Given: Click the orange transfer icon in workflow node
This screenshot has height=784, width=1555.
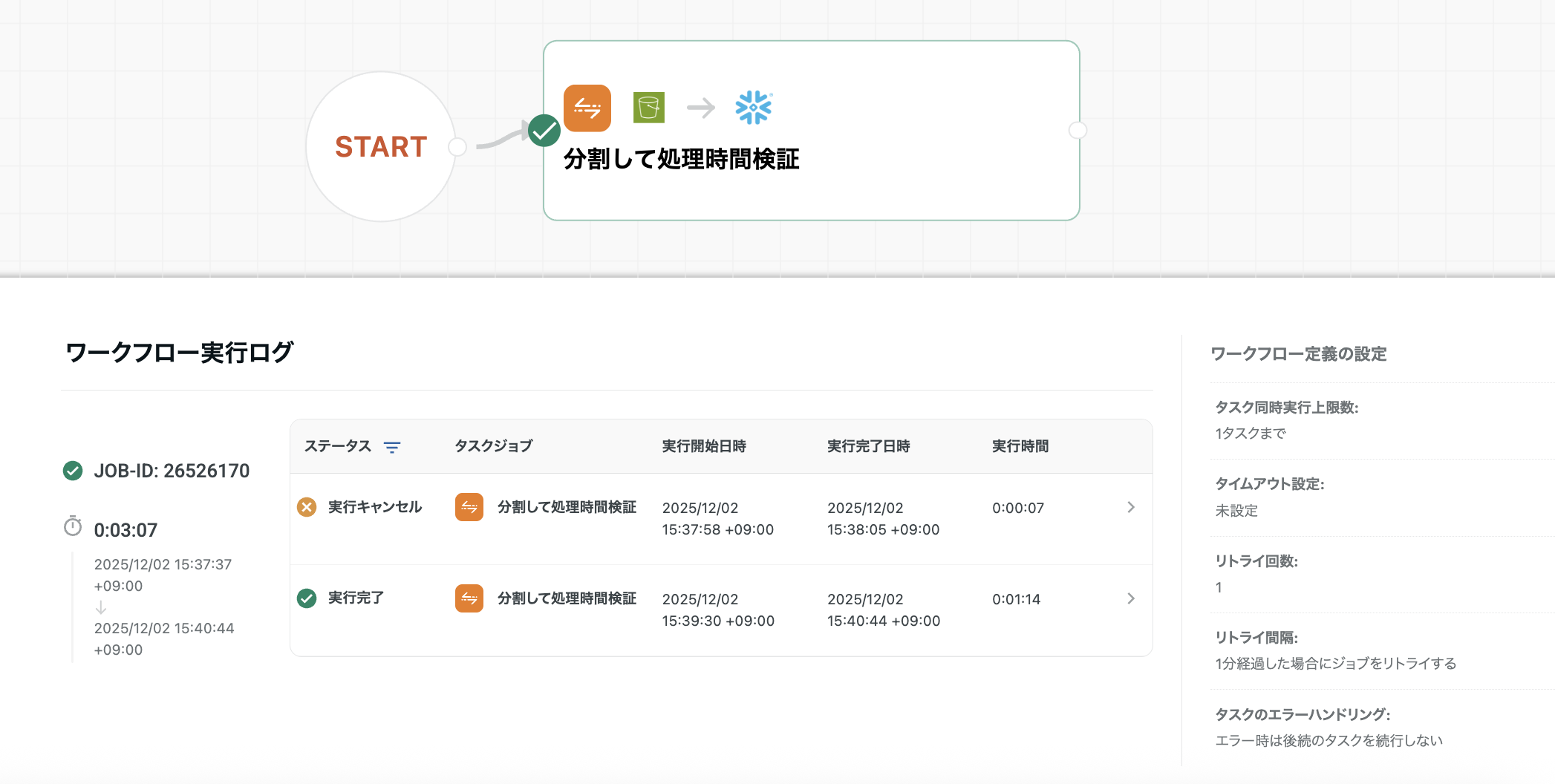Looking at the screenshot, I should [587, 108].
